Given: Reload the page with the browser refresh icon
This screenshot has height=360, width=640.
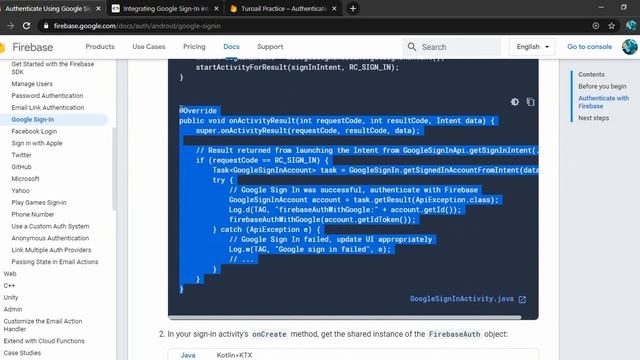Looking at the screenshot, I should click(x=27, y=26).
